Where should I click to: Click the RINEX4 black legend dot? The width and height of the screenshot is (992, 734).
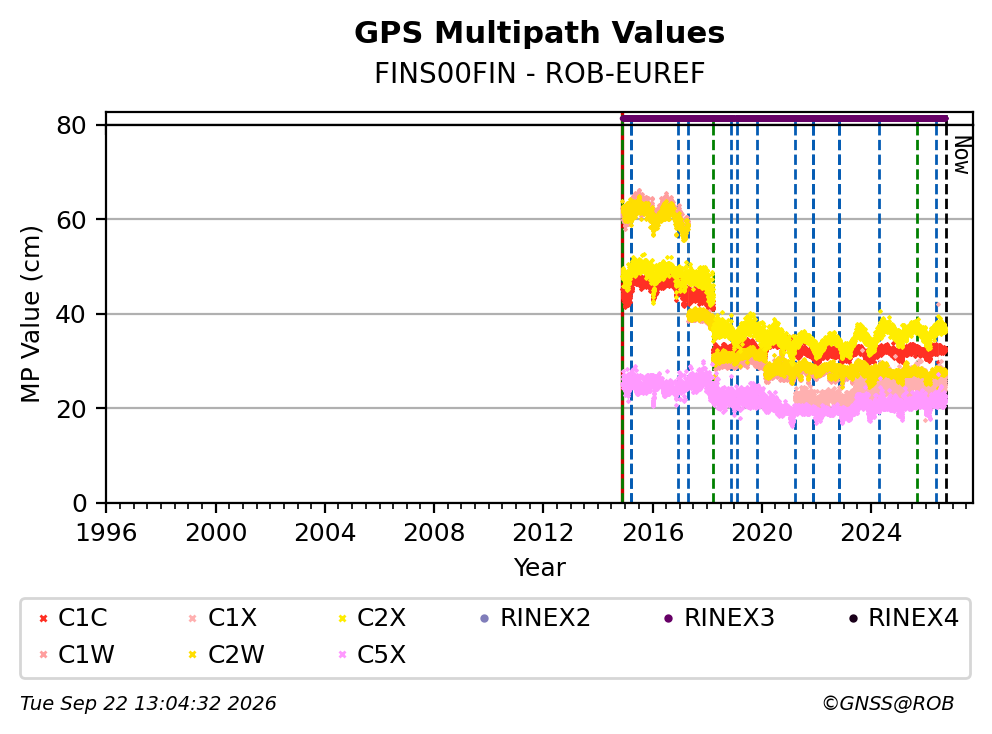coord(853,618)
